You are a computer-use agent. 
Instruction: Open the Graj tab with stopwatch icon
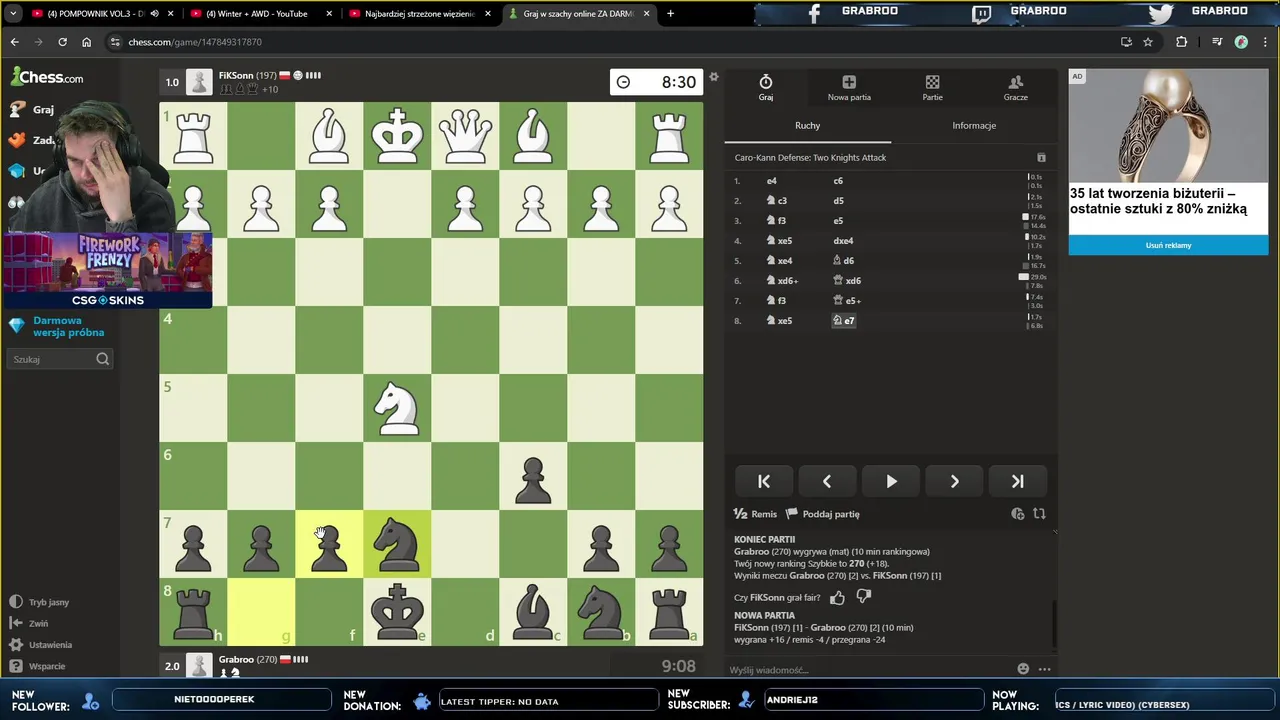766,88
